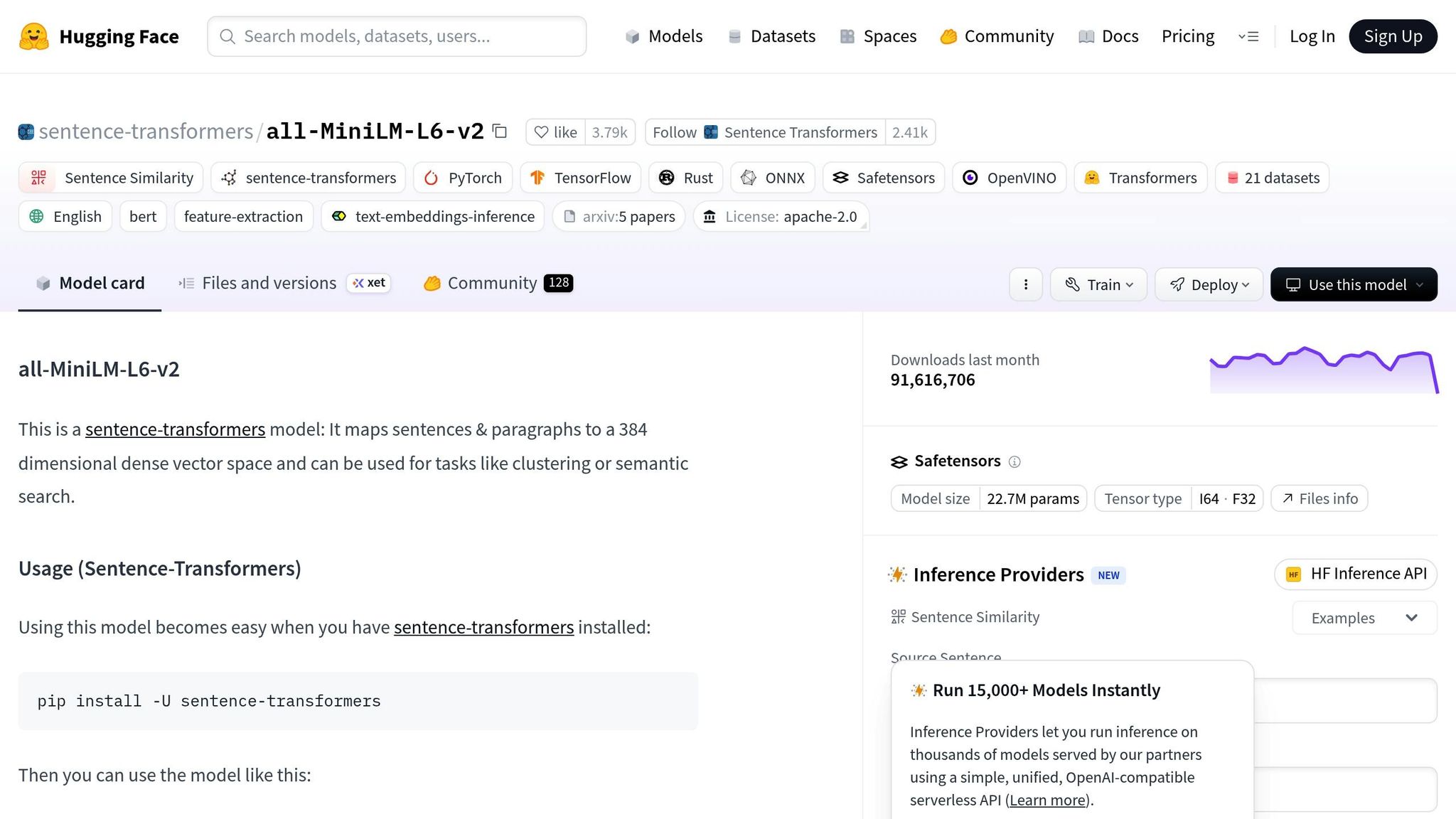Image resolution: width=1456 pixels, height=819 pixels.
Task: Open the Learn more link
Action: pos(1047,800)
